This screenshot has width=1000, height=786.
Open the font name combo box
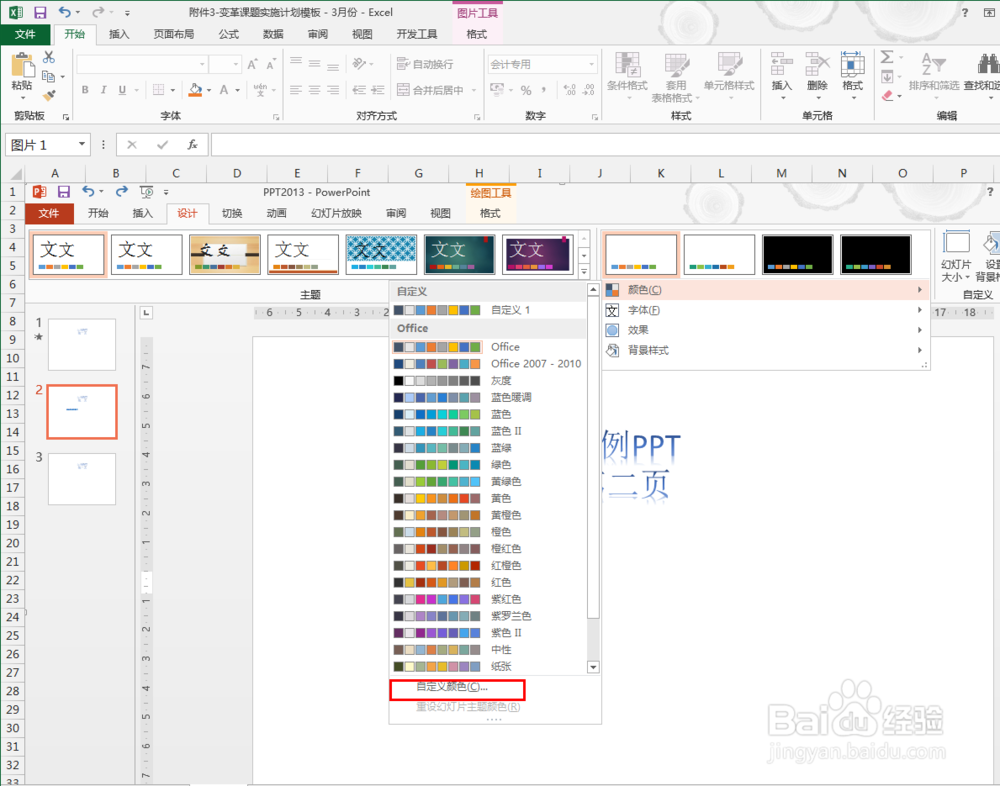pyautogui.click(x=142, y=64)
